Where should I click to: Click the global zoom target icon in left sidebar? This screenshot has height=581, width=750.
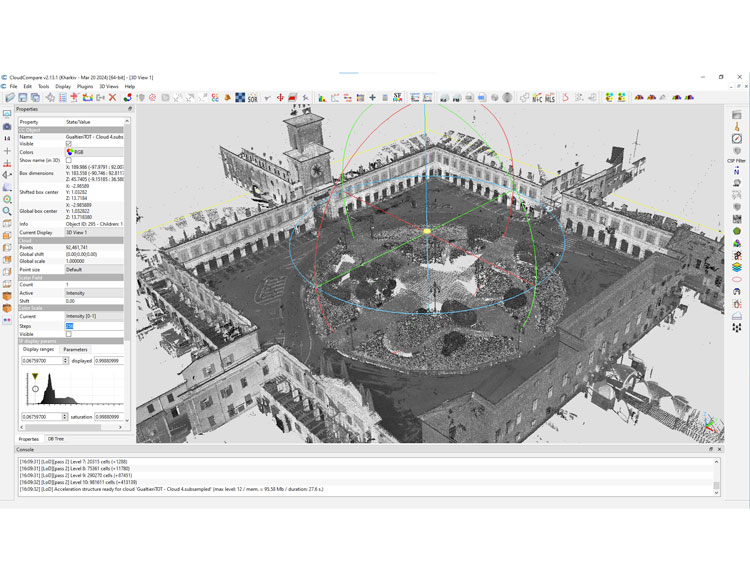pos(7,199)
